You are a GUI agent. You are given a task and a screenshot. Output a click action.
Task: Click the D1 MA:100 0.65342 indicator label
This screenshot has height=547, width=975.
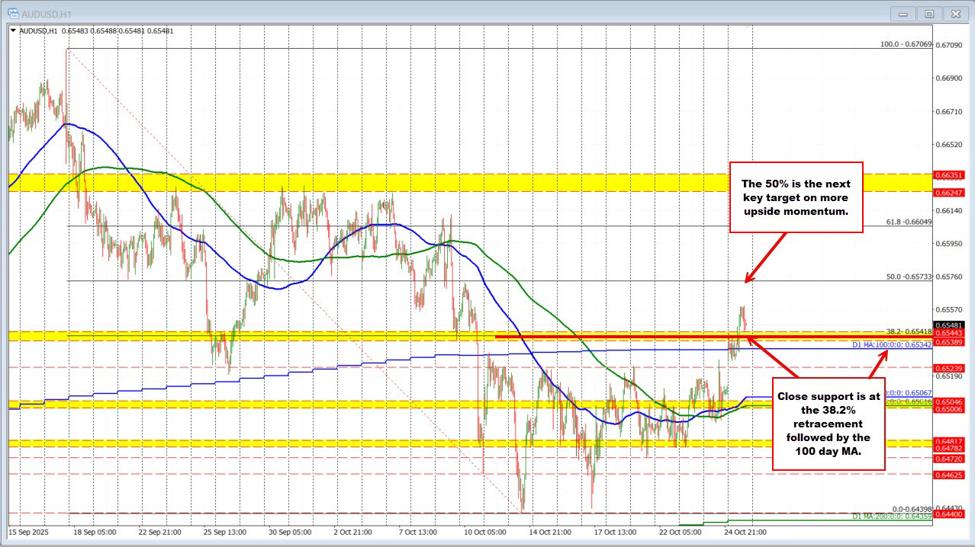pos(892,344)
